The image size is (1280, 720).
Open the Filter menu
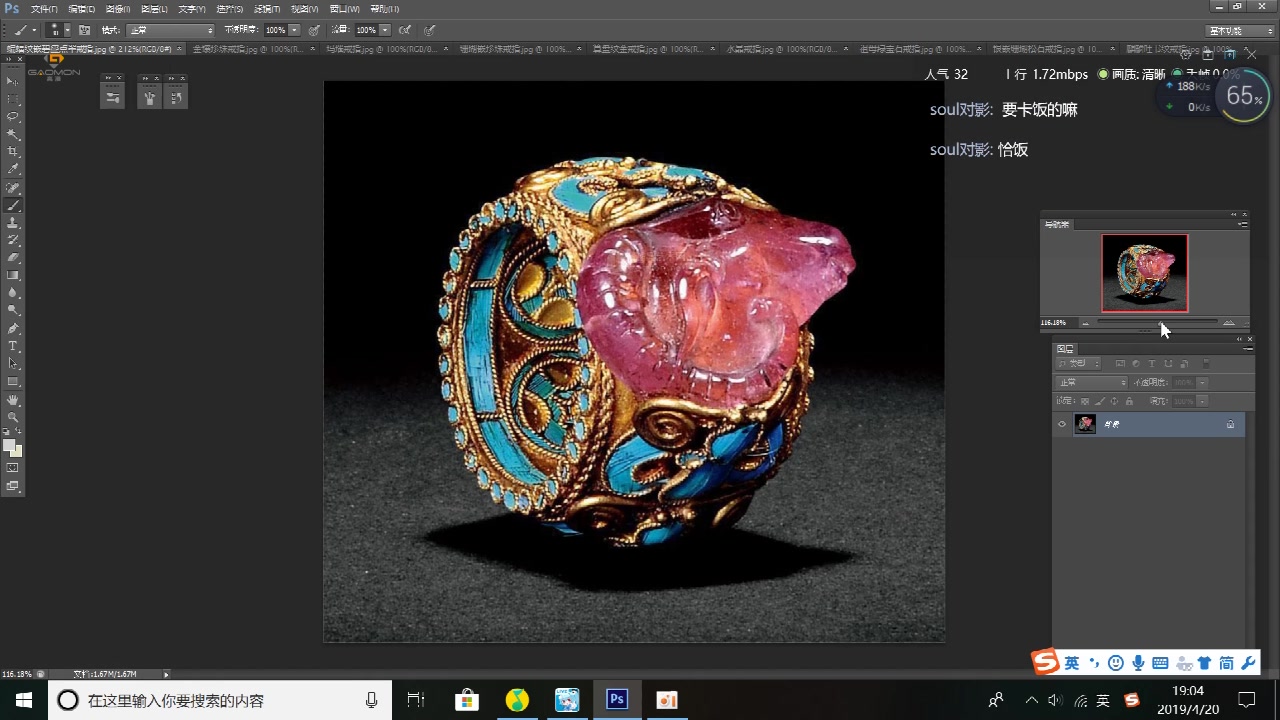click(267, 9)
